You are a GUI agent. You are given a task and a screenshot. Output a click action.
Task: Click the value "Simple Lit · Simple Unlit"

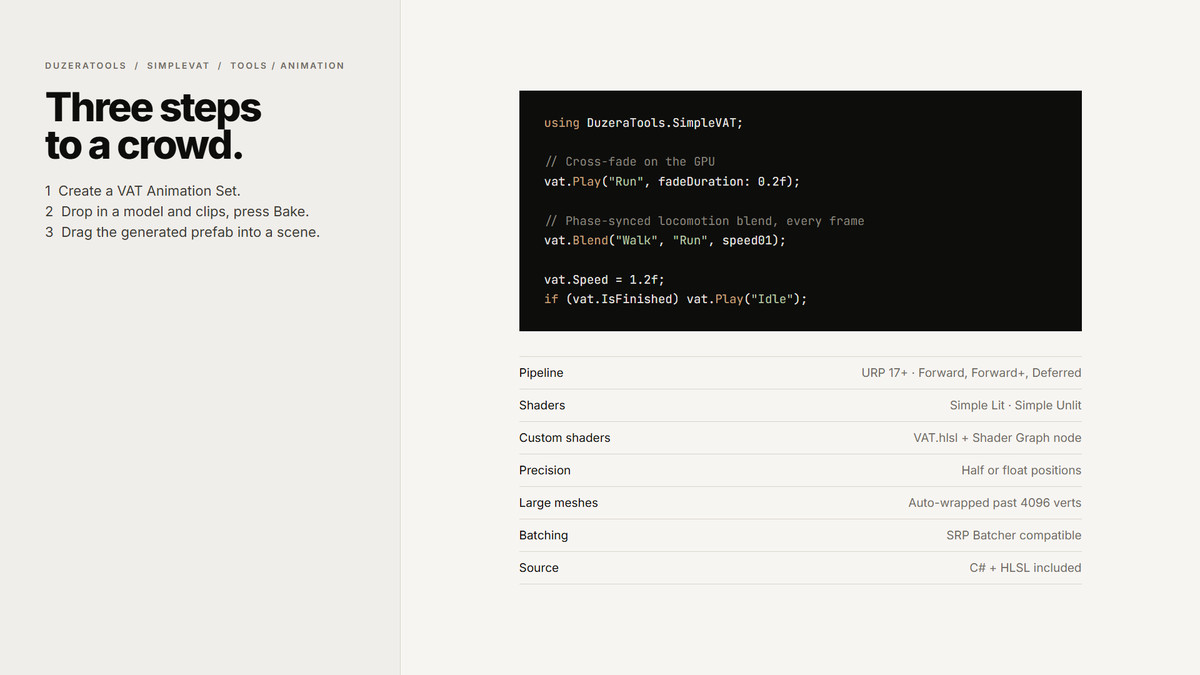pos(1015,406)
